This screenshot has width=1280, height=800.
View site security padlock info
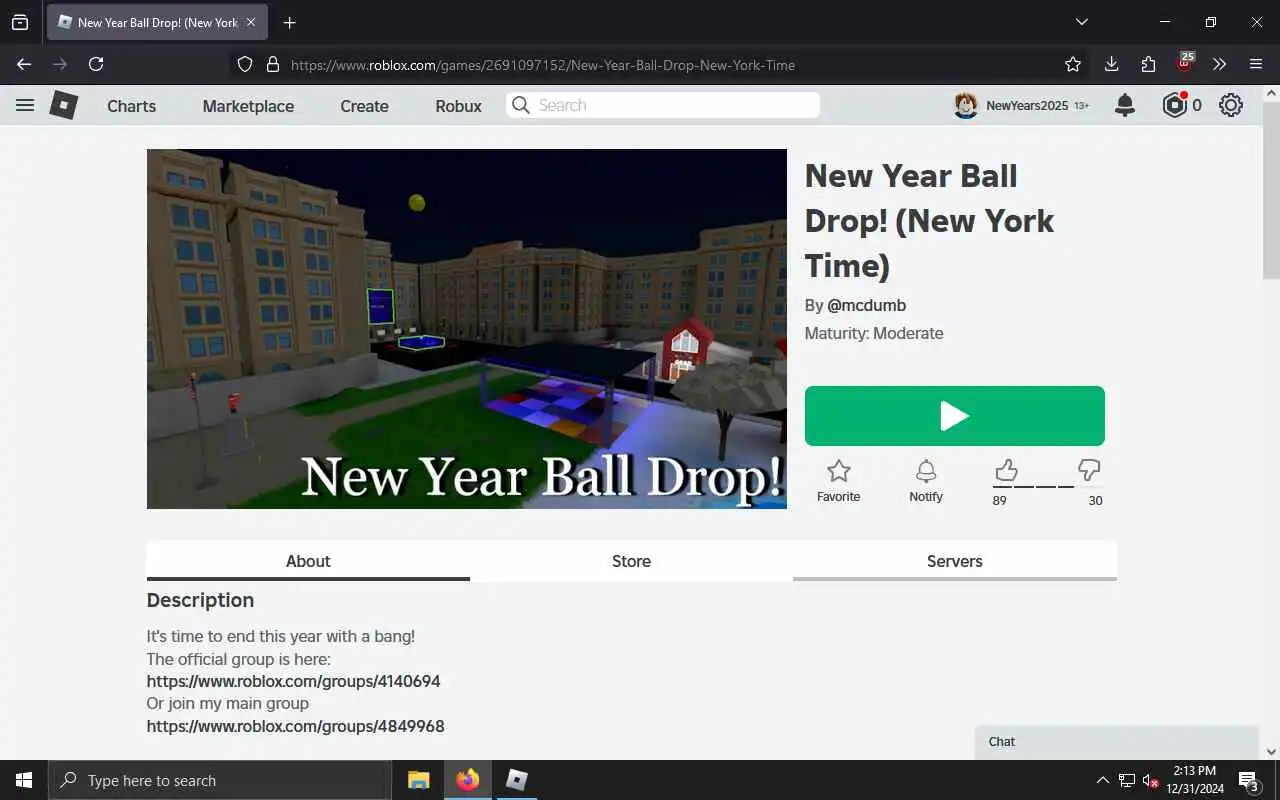[x=272, y=64]
